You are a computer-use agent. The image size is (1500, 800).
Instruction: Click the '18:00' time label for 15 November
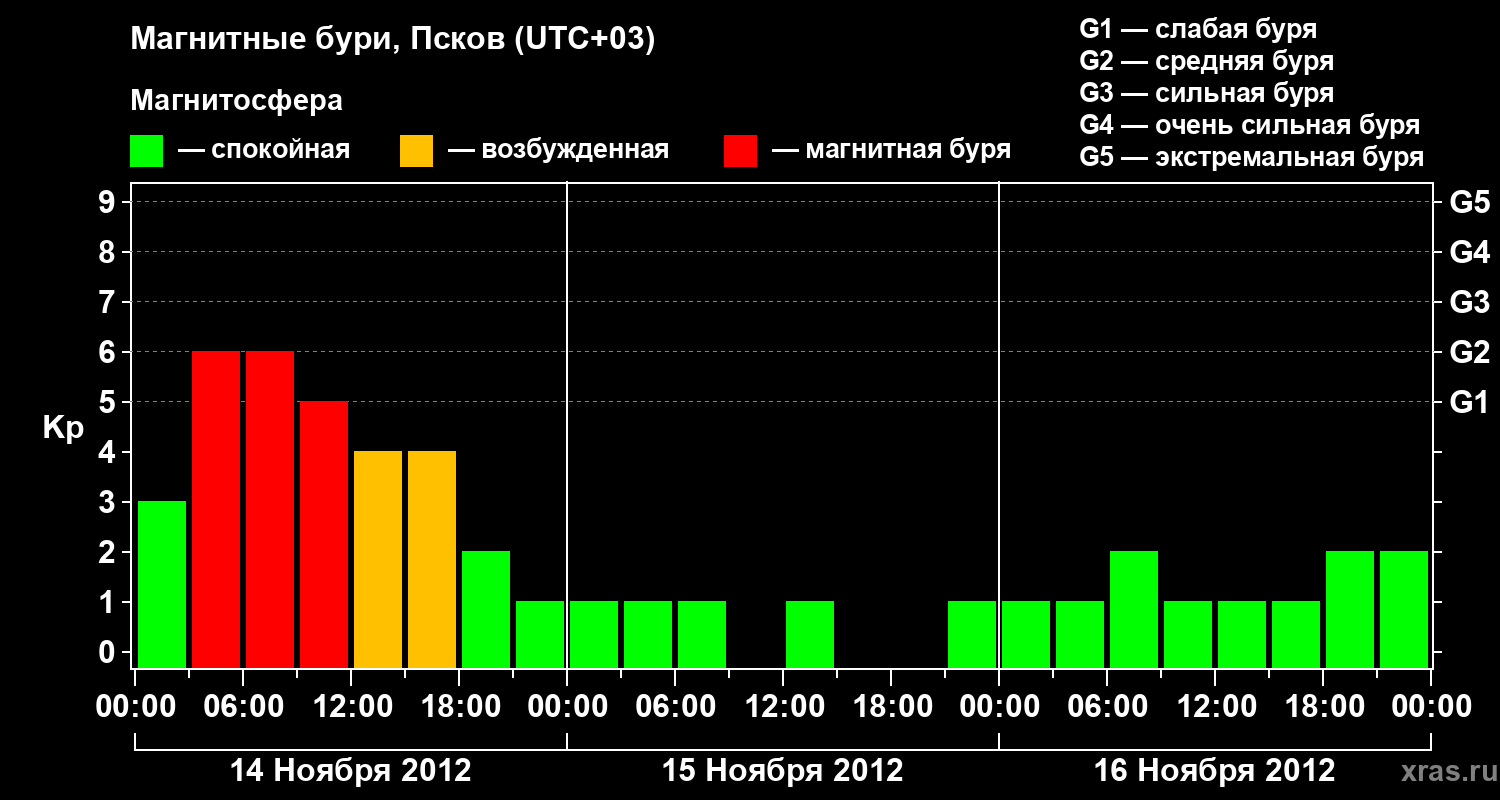coord(891,706)
